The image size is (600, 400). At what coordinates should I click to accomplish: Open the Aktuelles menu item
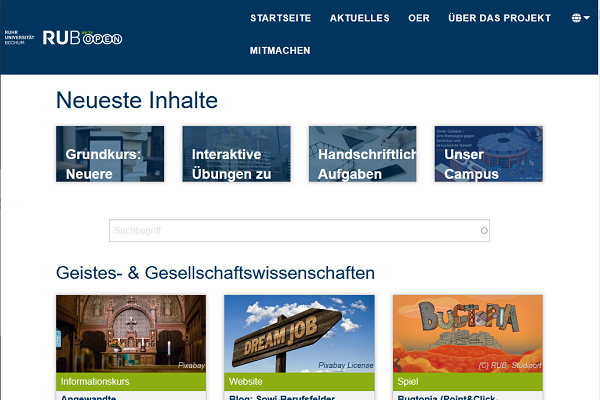[360, 18]
